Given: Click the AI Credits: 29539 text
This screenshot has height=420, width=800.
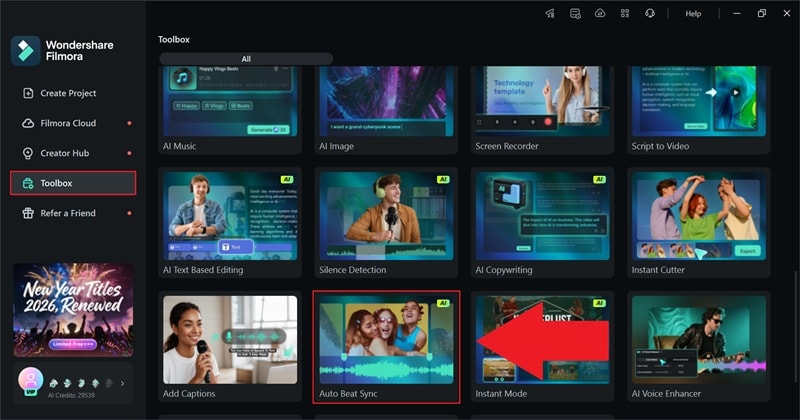Looking at the screenshot, I should click(71, 396).
